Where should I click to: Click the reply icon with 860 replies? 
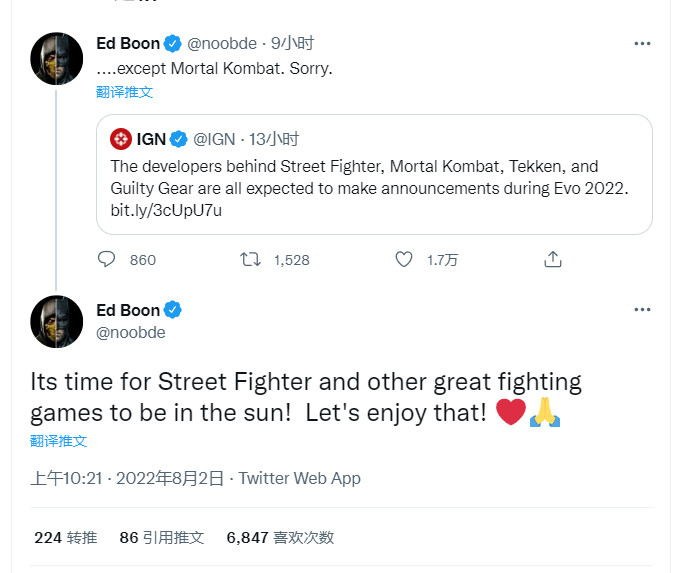pos(106,260)
